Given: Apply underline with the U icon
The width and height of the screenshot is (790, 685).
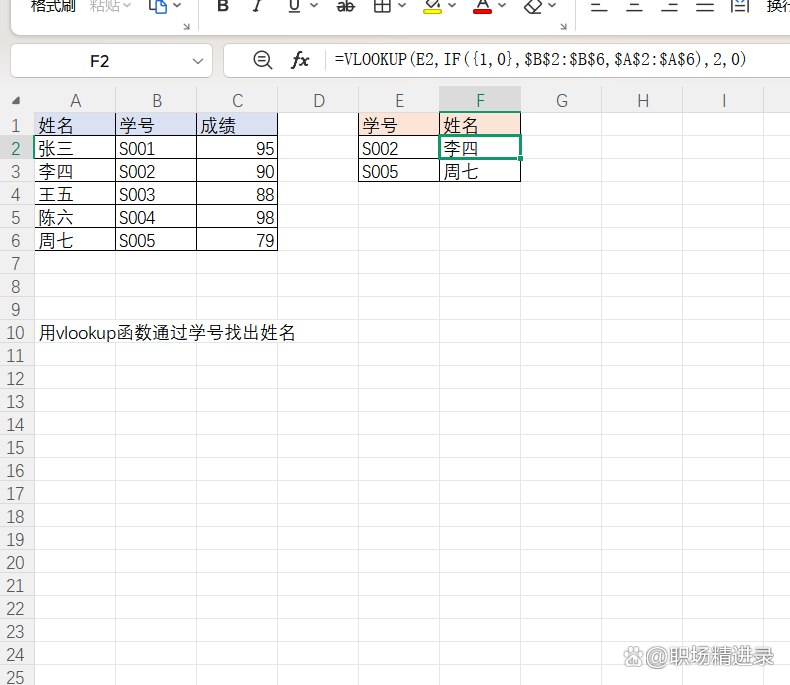Looking at the screenshot, I should (x=294, y=6).
